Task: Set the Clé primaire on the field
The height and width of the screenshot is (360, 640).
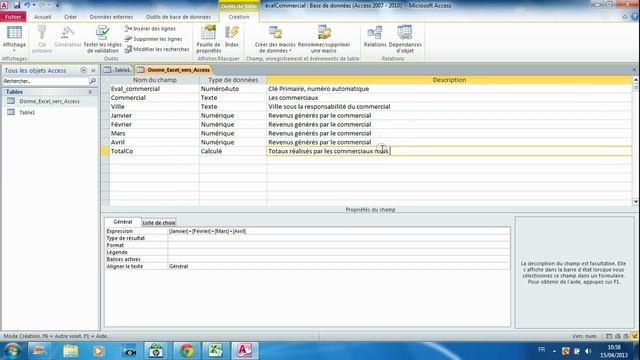Action: point(42,39)
